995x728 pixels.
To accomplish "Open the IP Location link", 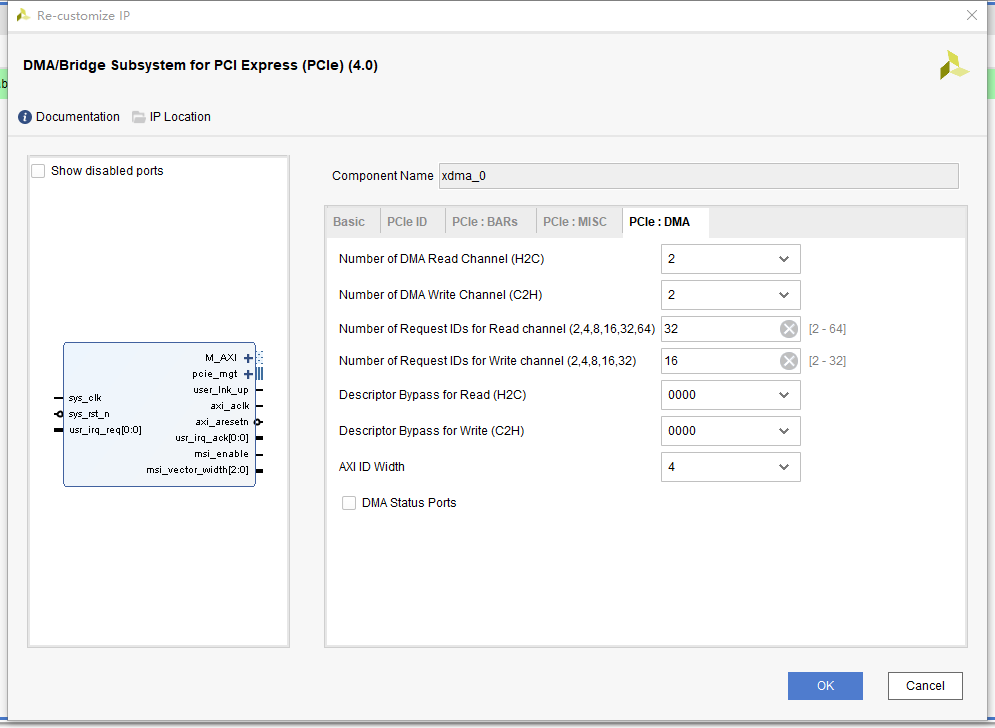I will click(x=180, y=117).
